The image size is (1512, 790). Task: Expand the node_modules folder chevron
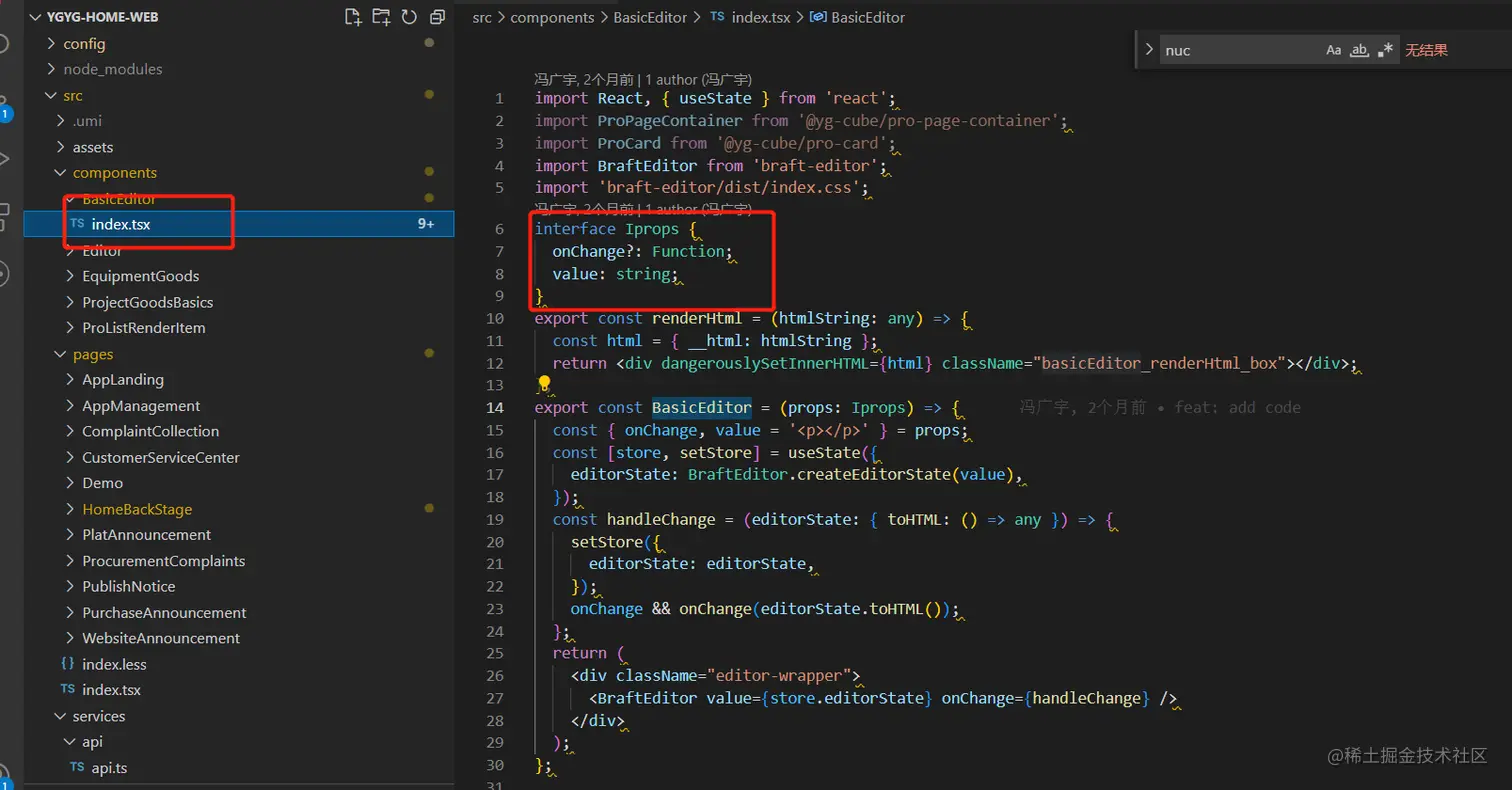[52, 70]
